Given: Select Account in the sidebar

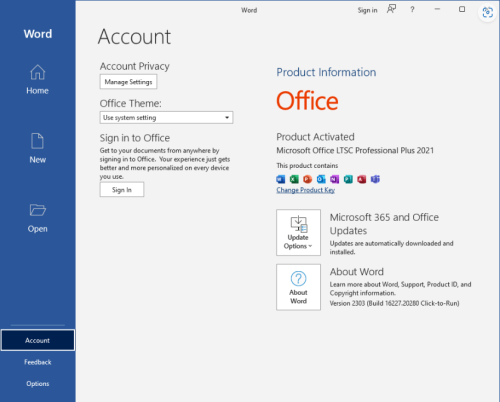Looking at the screenshot, I should pos(38,340).
